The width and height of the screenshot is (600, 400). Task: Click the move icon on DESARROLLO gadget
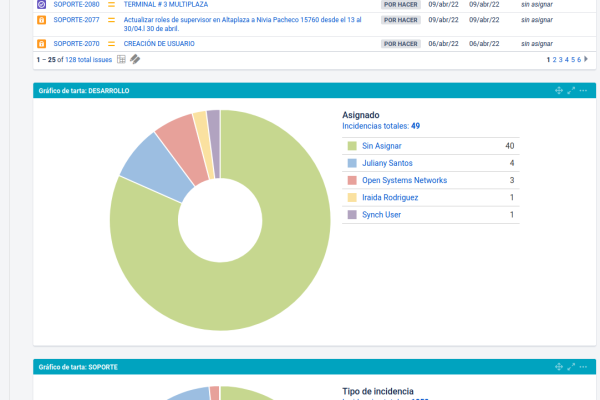point(559,91)
